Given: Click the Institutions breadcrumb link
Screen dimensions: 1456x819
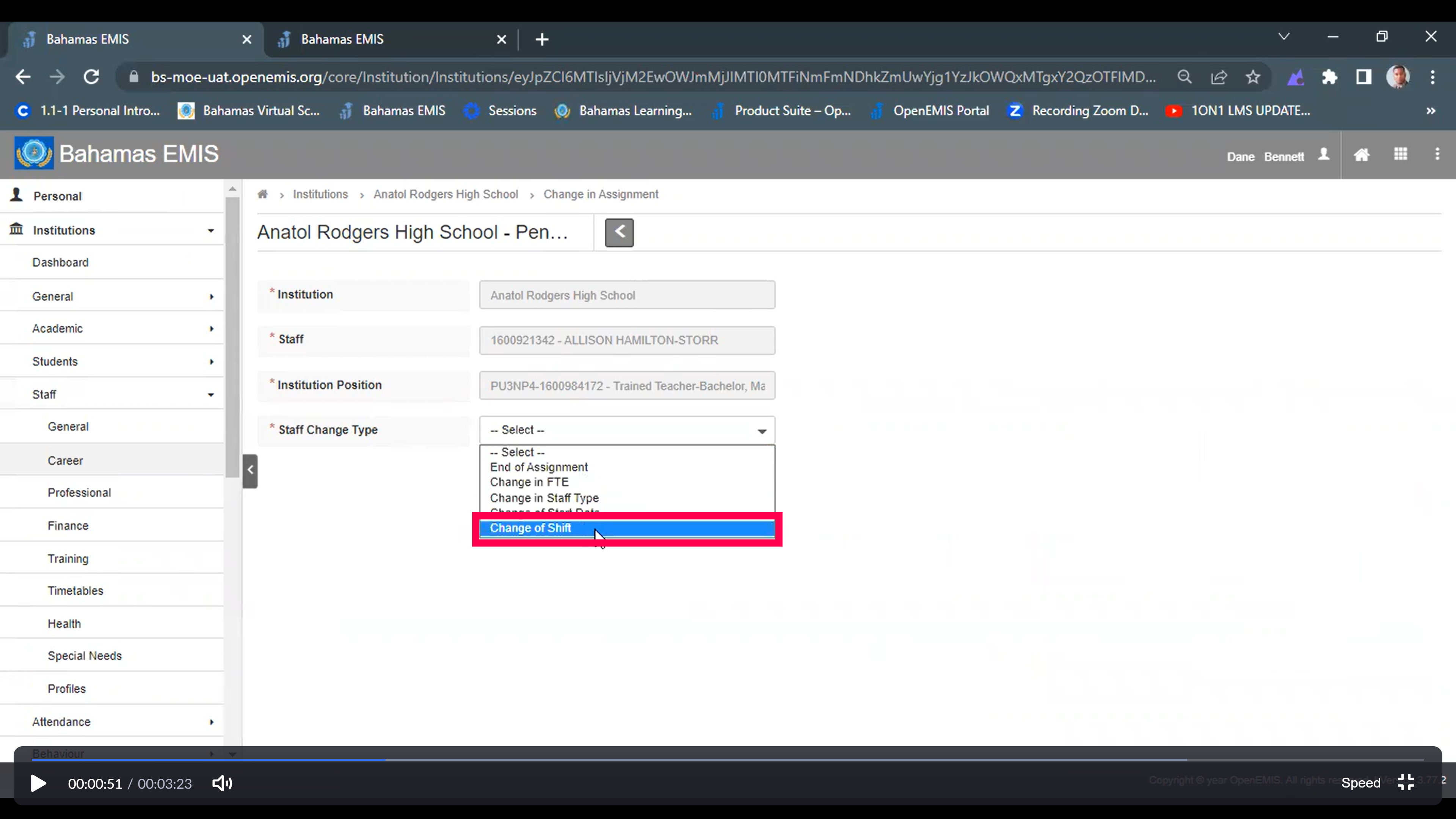Looking at the screenshot, I should coord(320,195).
